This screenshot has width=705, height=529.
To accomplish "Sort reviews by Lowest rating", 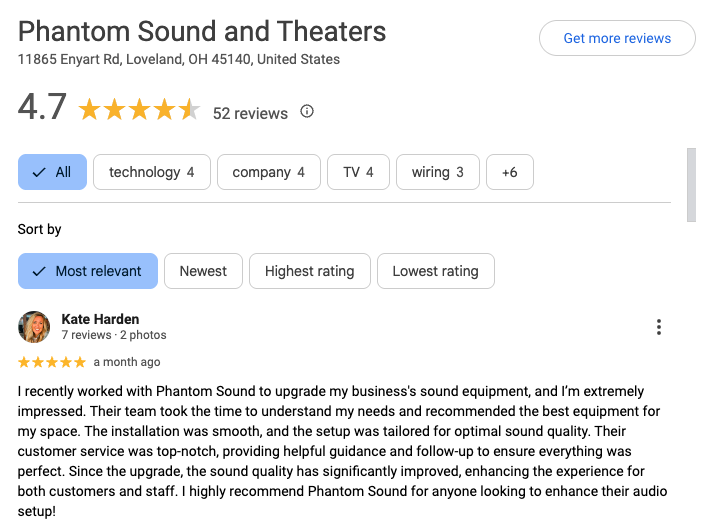I will tap(436, 271).
